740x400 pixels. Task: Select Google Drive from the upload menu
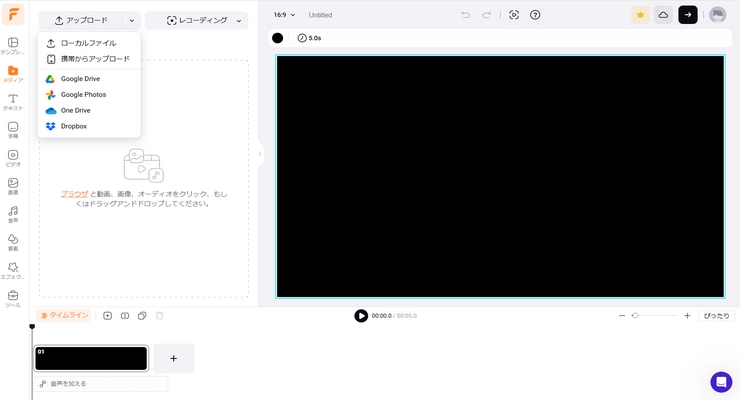(x=80, y=79)
